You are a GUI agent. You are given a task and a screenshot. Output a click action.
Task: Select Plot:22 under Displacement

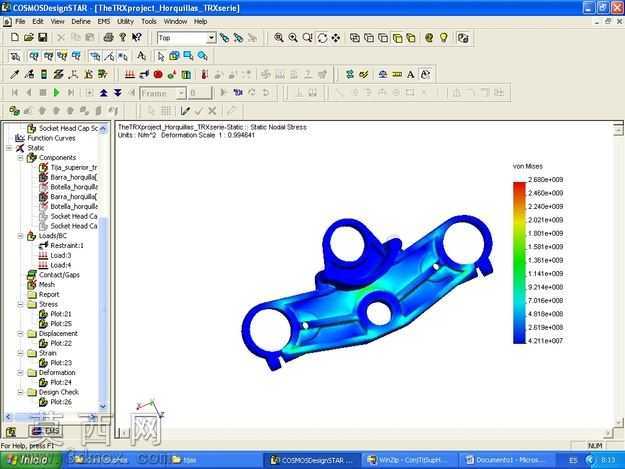[x=61, y=343]
